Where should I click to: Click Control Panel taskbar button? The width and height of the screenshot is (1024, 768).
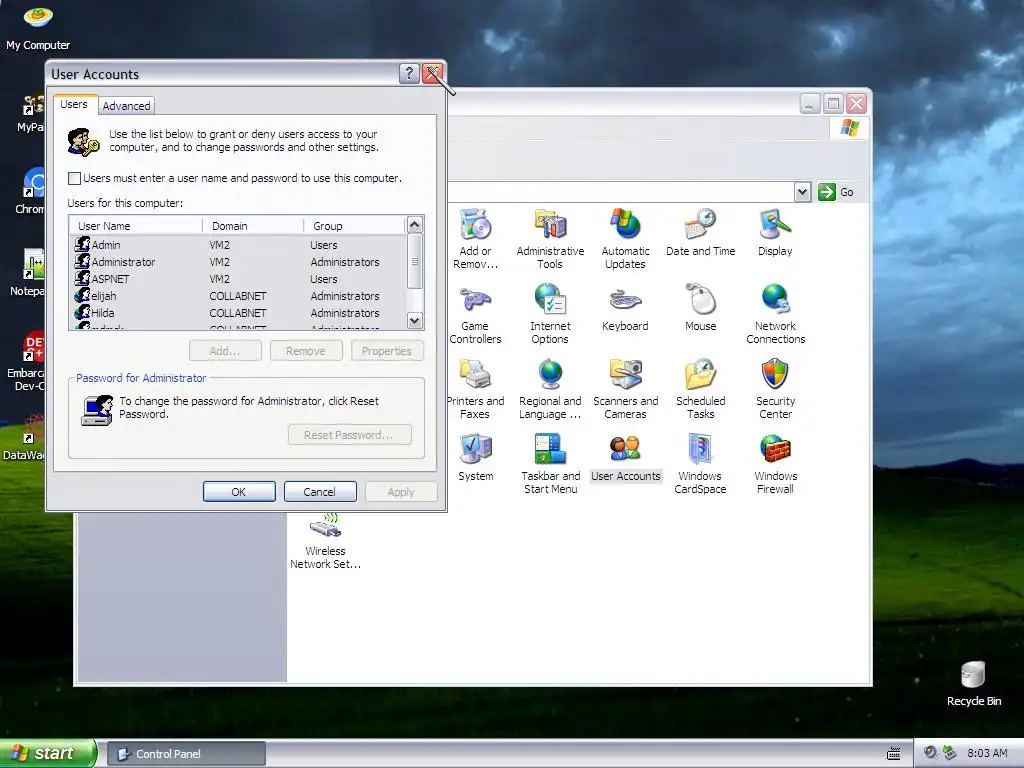186,754
